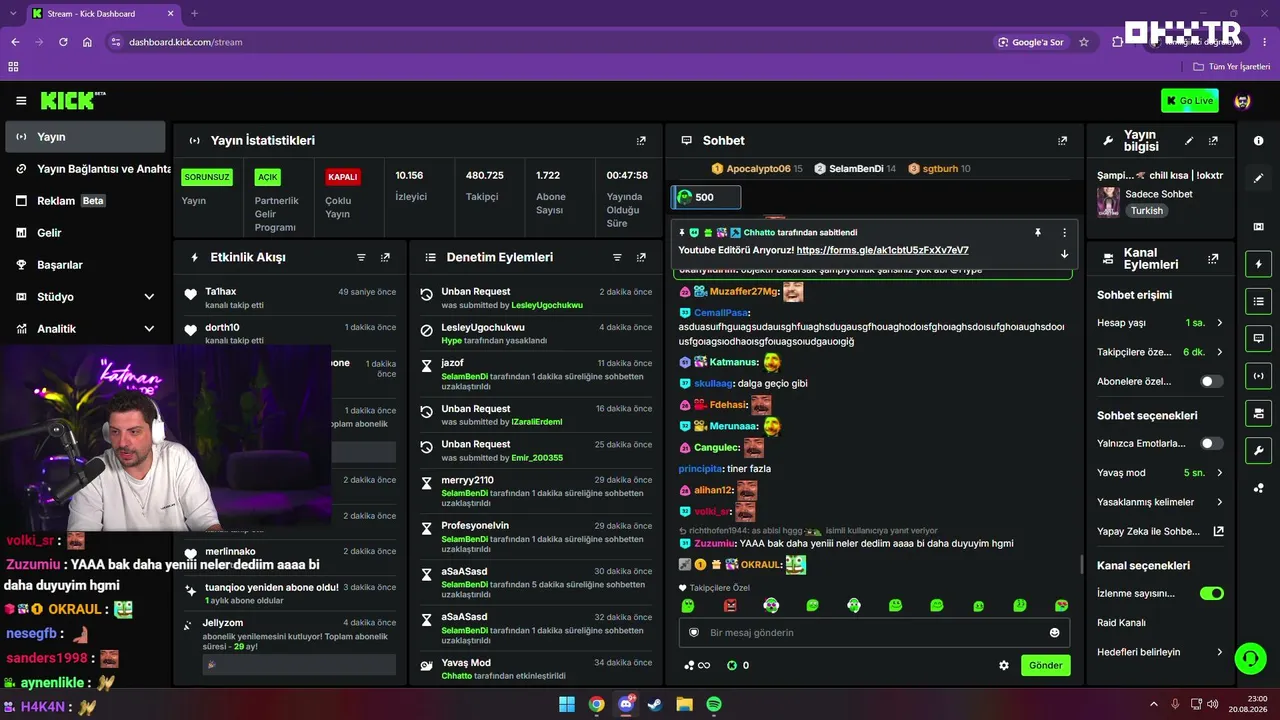Click the Turkish language tag

tap(1147, 211)
